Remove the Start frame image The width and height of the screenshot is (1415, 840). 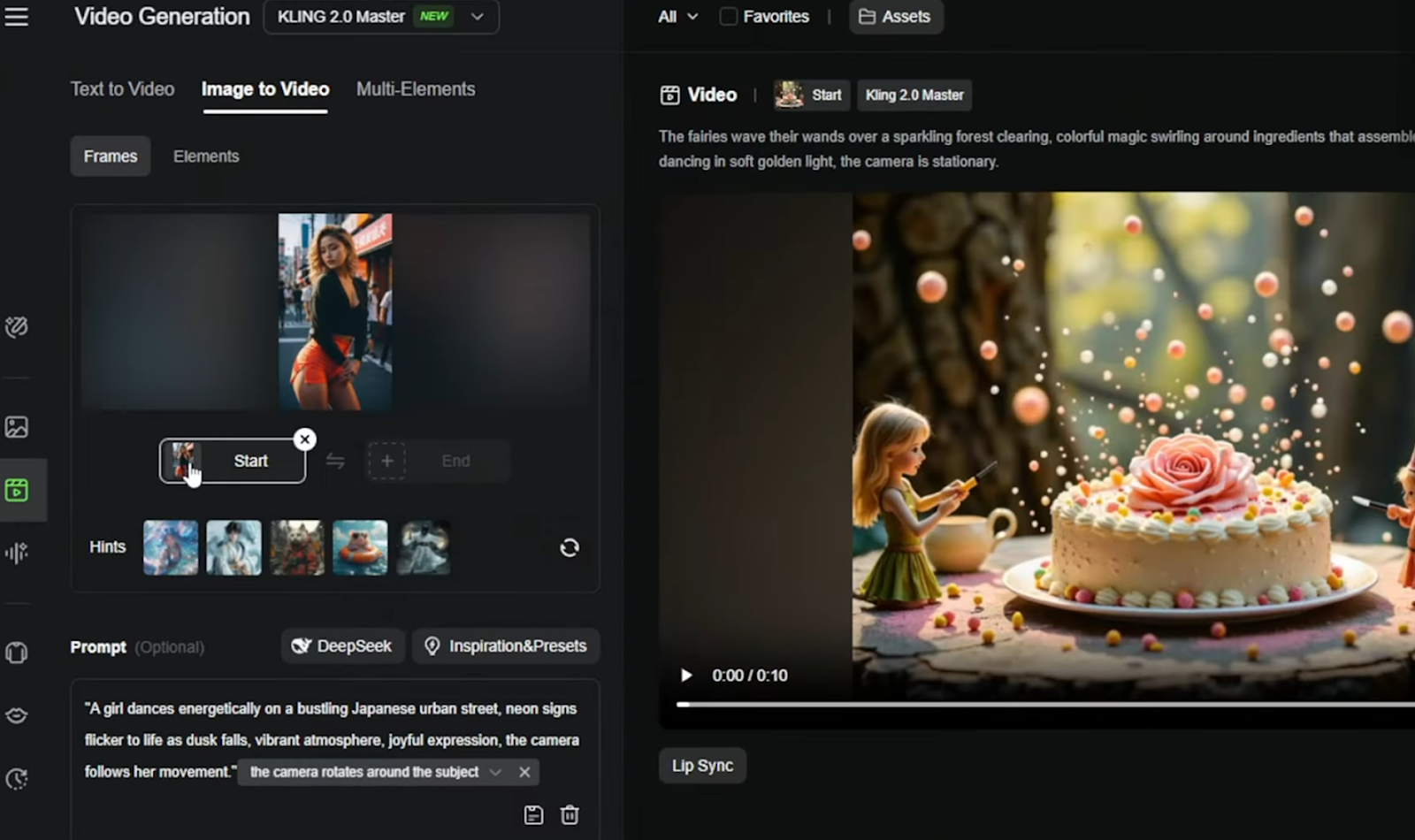click(305, 439)
